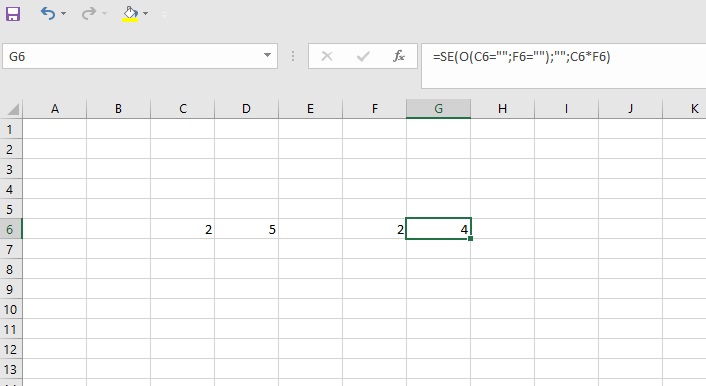
Task: Select row 5 header
Action: 11,209
